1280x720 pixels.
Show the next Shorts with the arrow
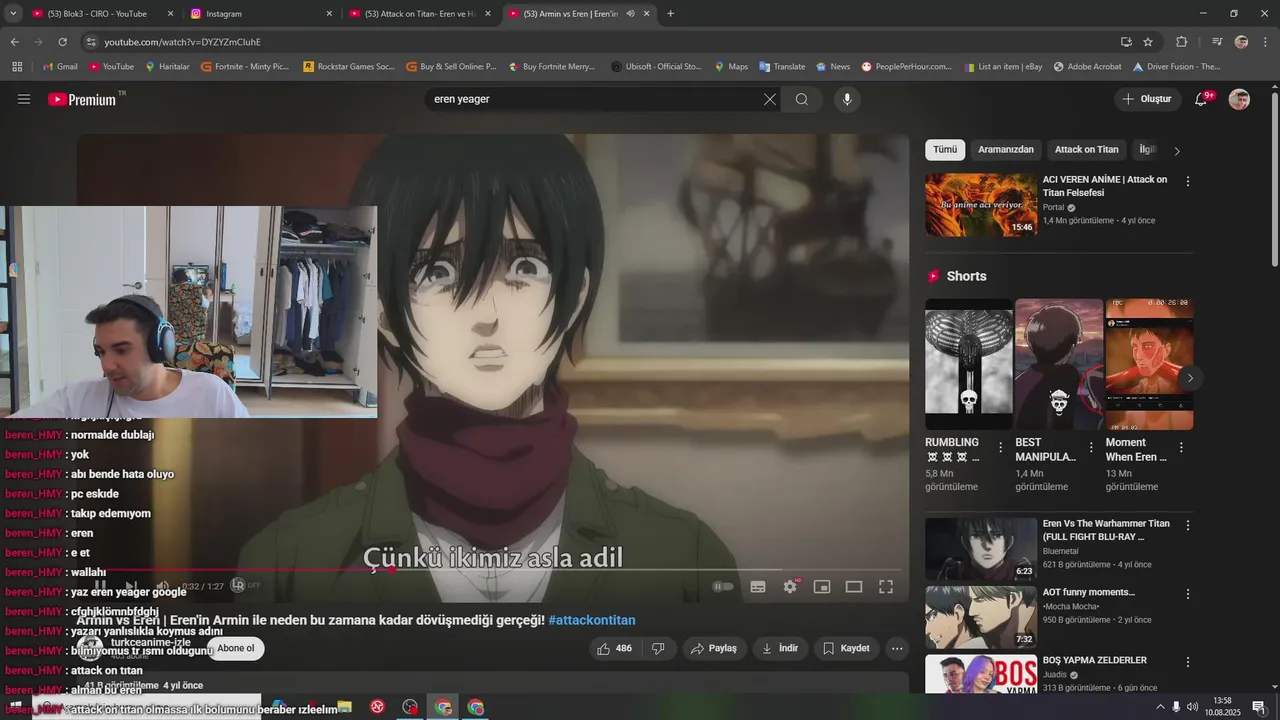pyautogui.click(x=1190, y=378)
